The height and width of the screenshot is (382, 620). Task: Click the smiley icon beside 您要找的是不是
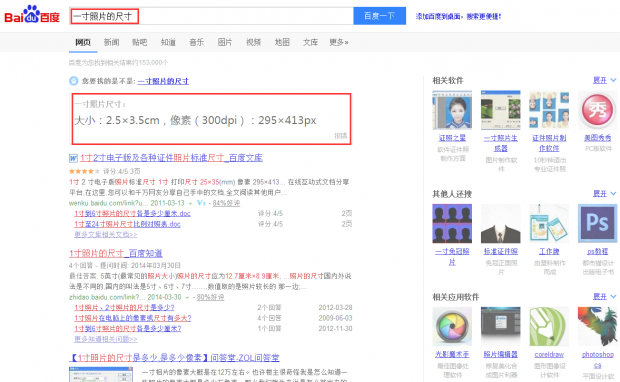point(74,81)
